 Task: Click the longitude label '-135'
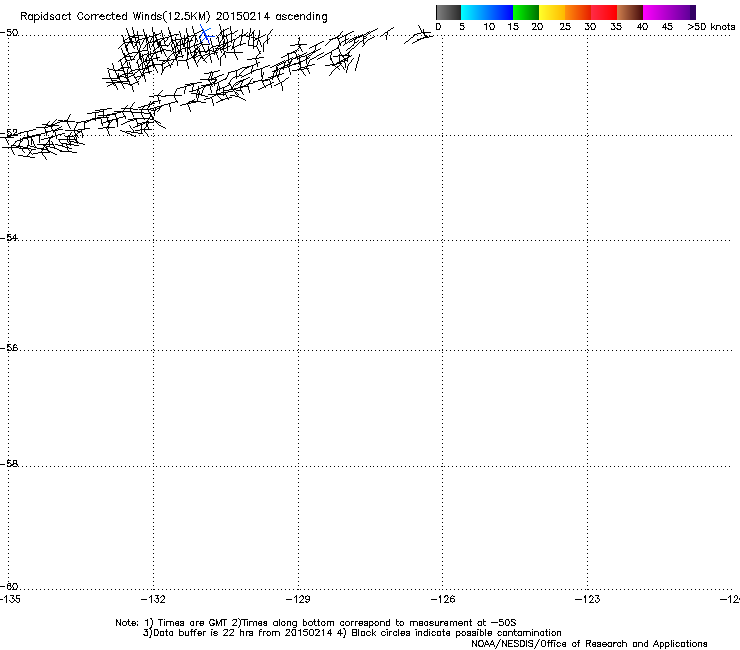pyautogui.click(x=10, y=599)
